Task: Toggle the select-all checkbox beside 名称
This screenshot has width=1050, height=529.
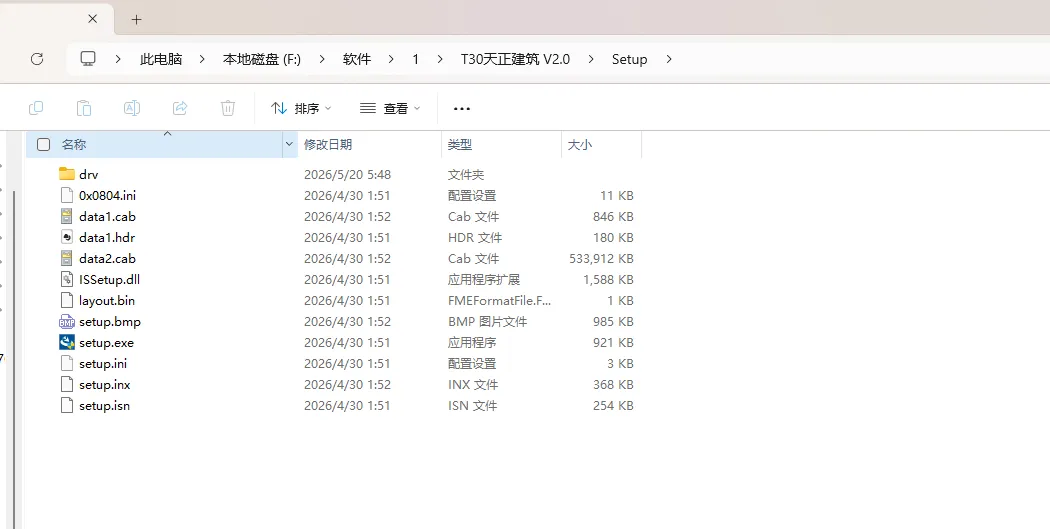Action: (44, 145)
